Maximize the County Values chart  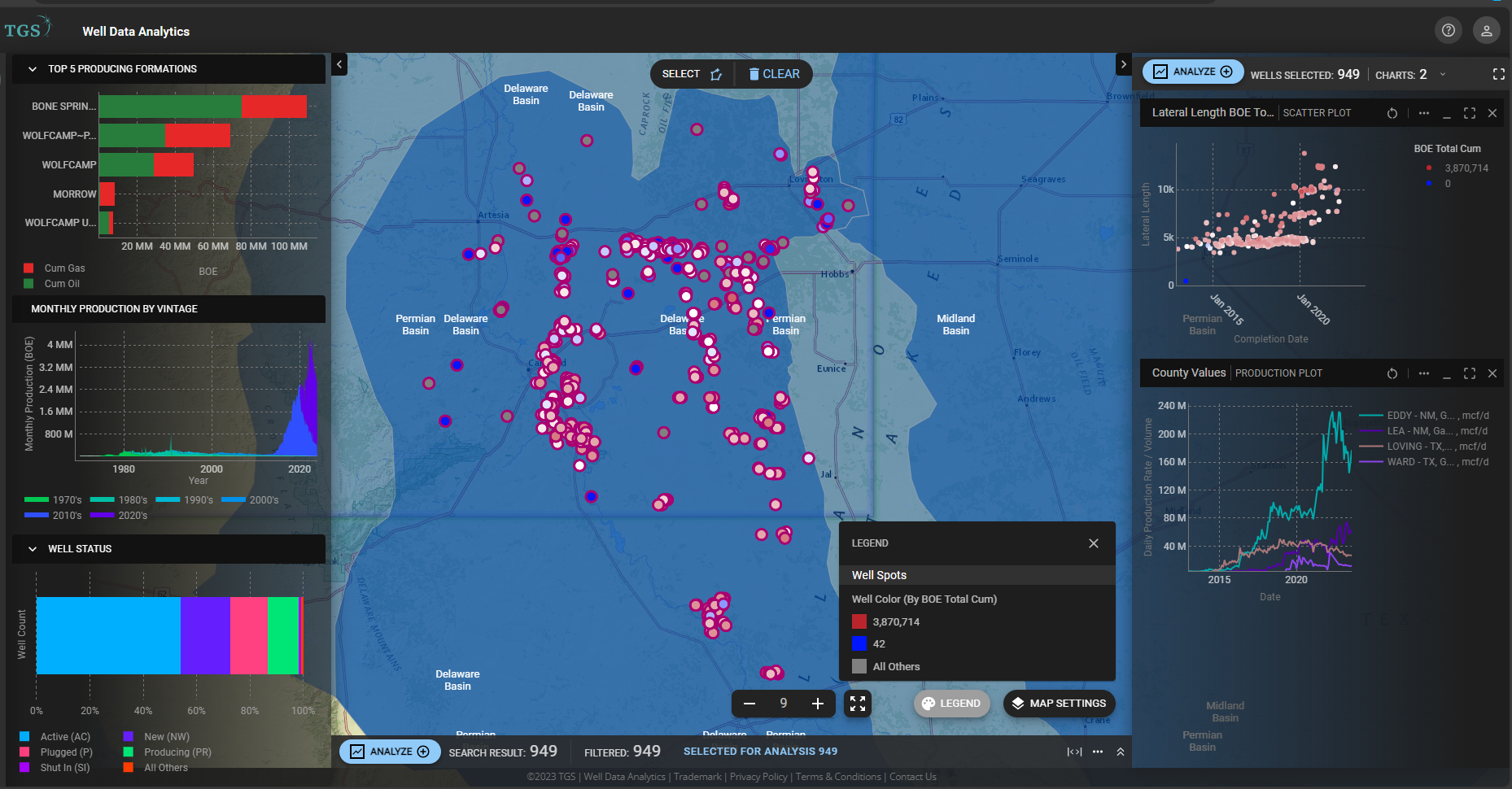1469,373
